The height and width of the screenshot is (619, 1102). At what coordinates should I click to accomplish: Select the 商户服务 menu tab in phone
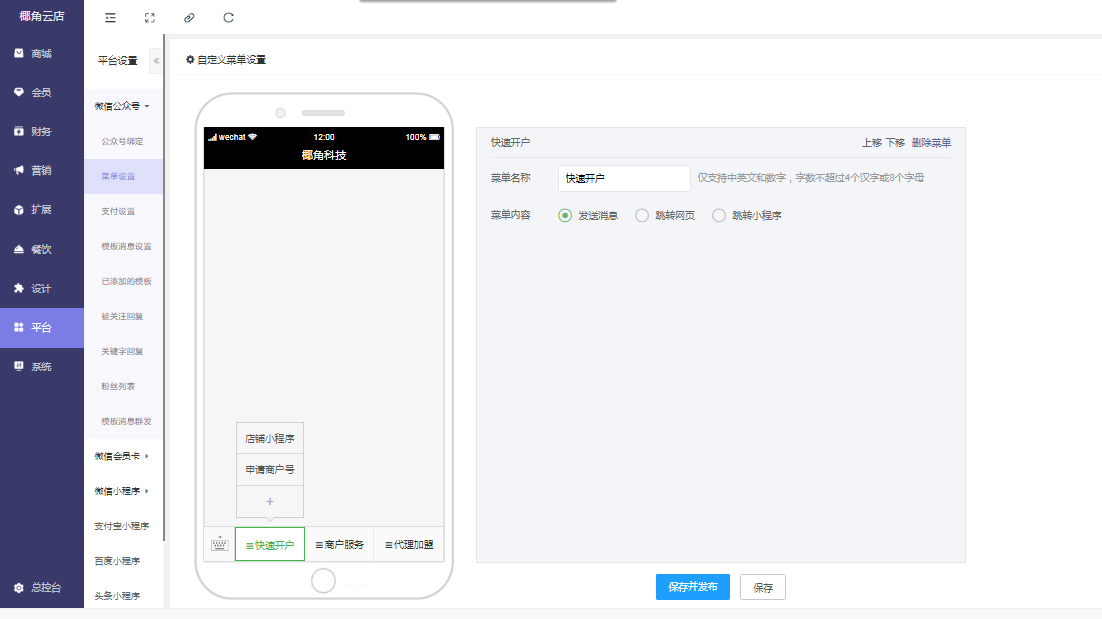(x=339, y=545)
